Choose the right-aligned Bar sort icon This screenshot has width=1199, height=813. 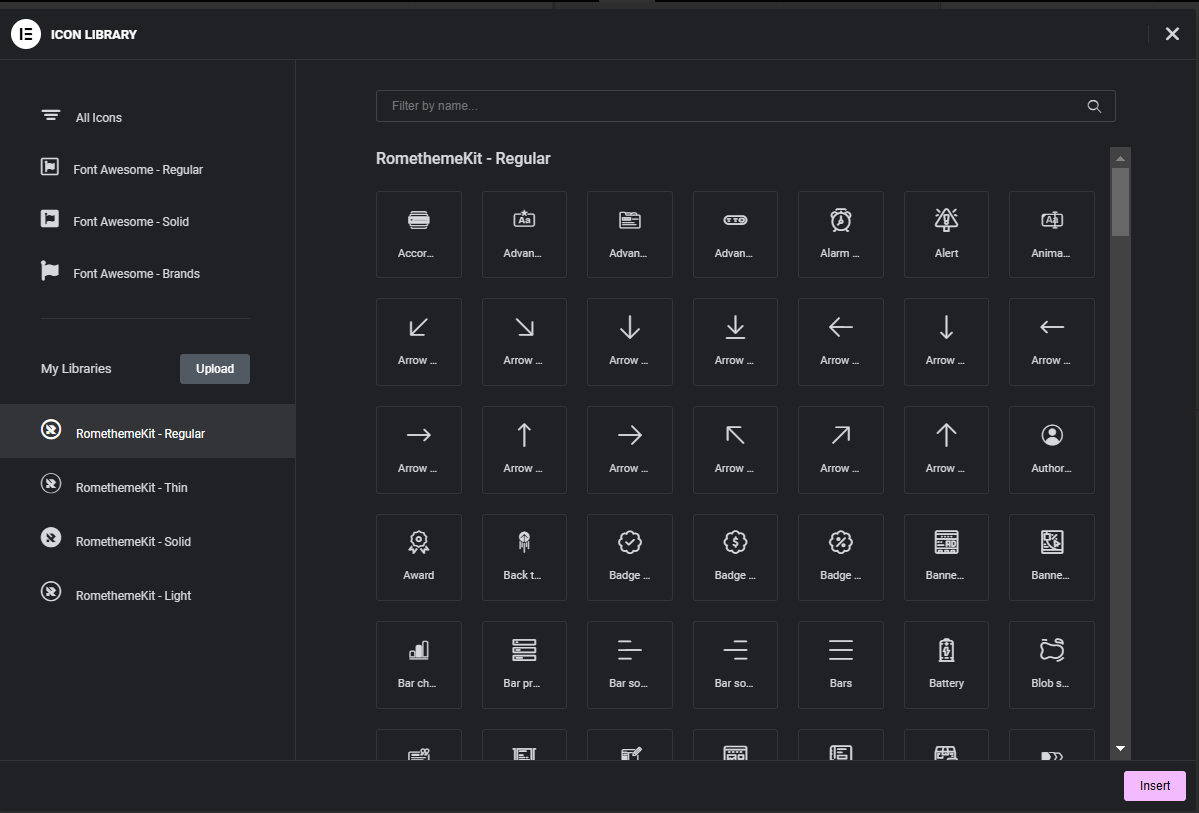click(x=735, y=665)
